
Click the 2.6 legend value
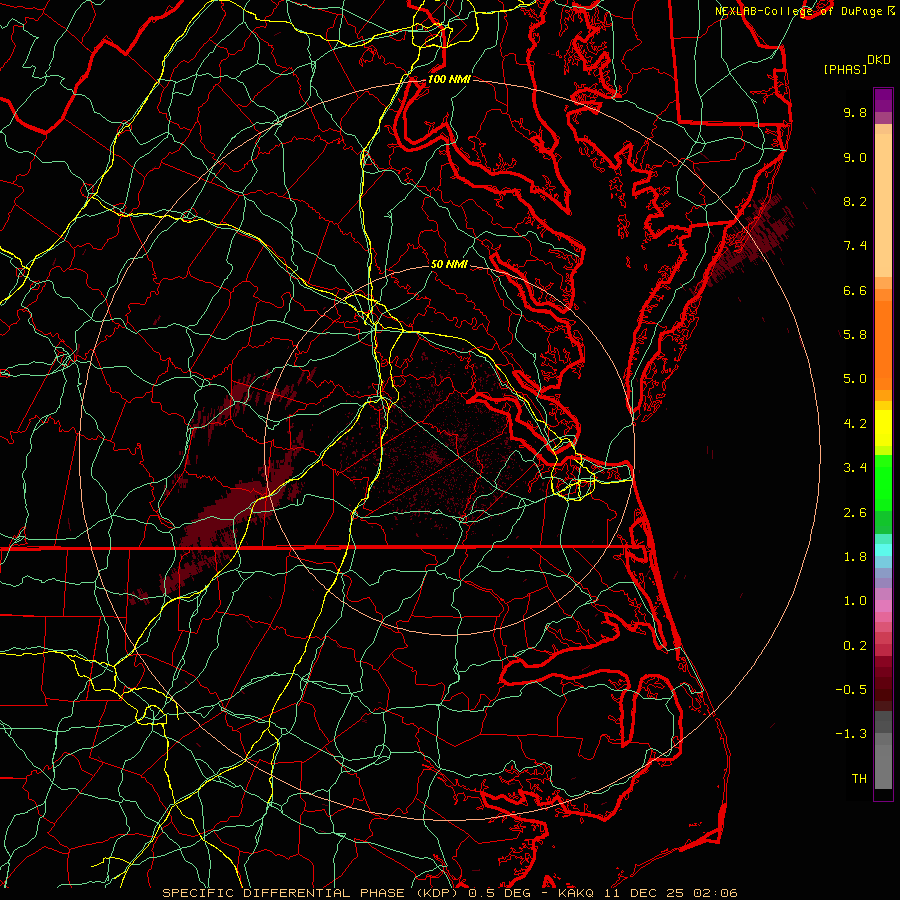855,513
